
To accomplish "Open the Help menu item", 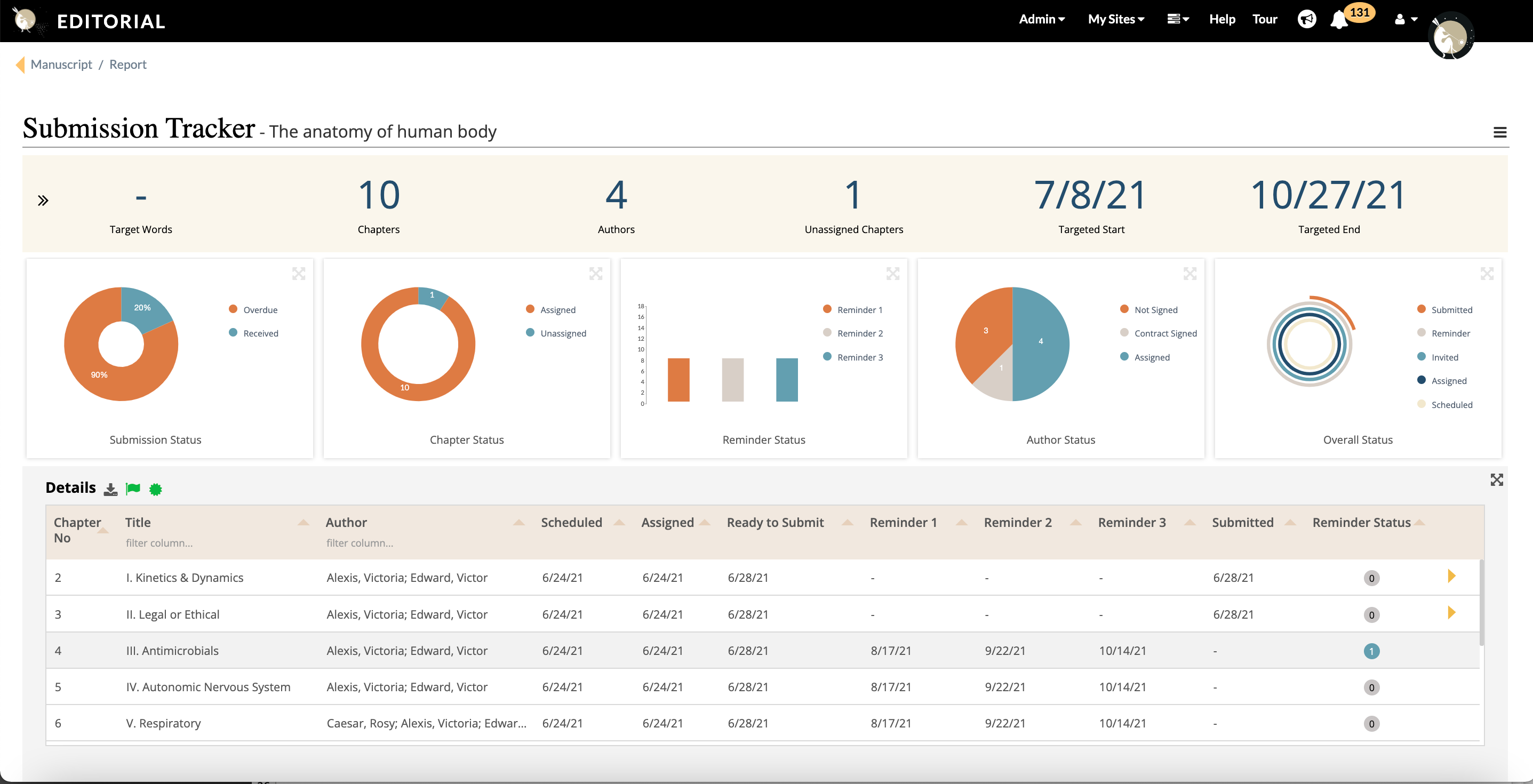I will pos(1221,20).
